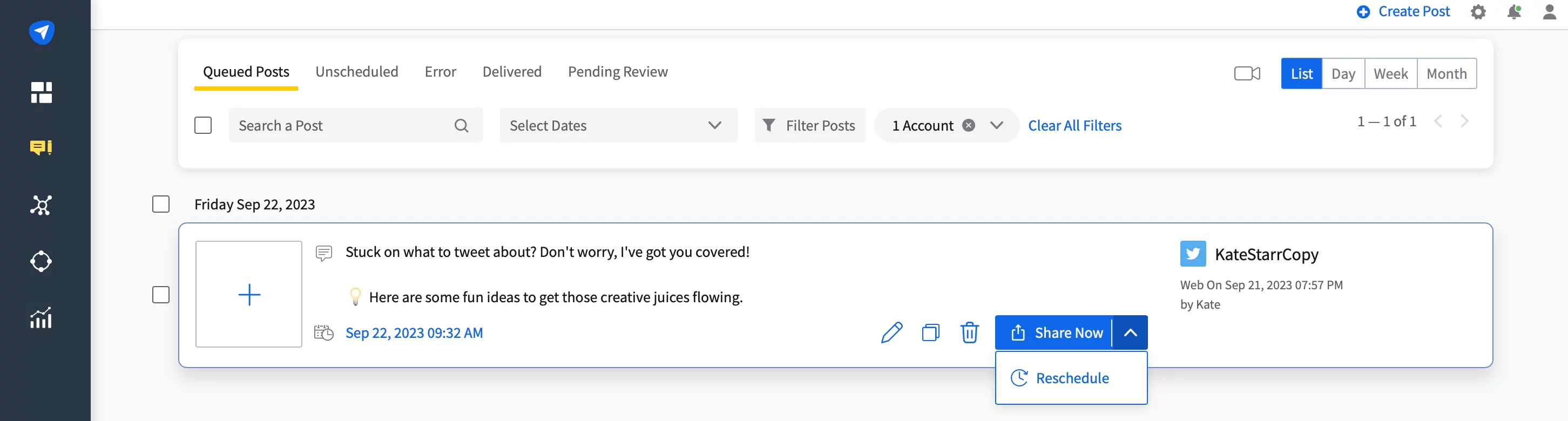1568x421 pixels.
Task: Open the user profile icon
Action: pyautogui.click(x=1550, y=12)
